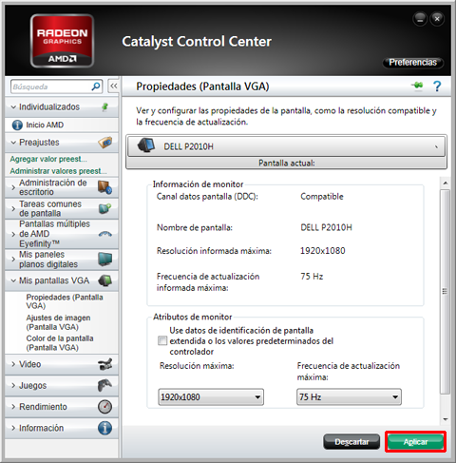Click the Video camera icon

(105, 364)
